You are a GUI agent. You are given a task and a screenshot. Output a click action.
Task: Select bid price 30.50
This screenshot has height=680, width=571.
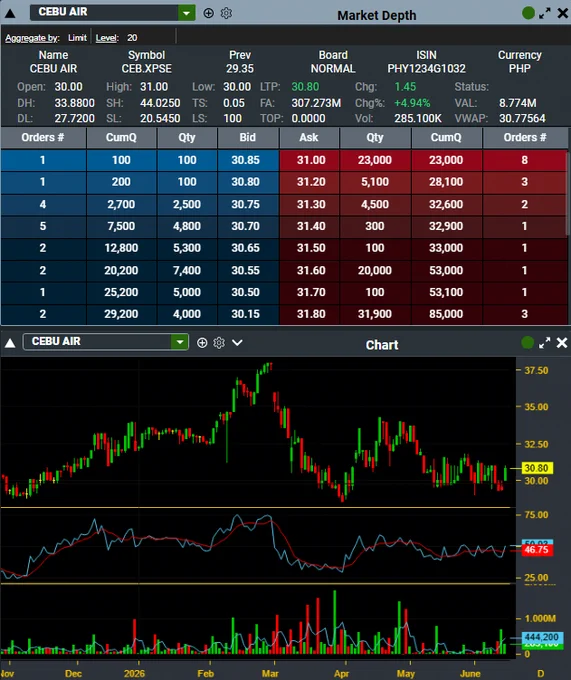point(245,292)
